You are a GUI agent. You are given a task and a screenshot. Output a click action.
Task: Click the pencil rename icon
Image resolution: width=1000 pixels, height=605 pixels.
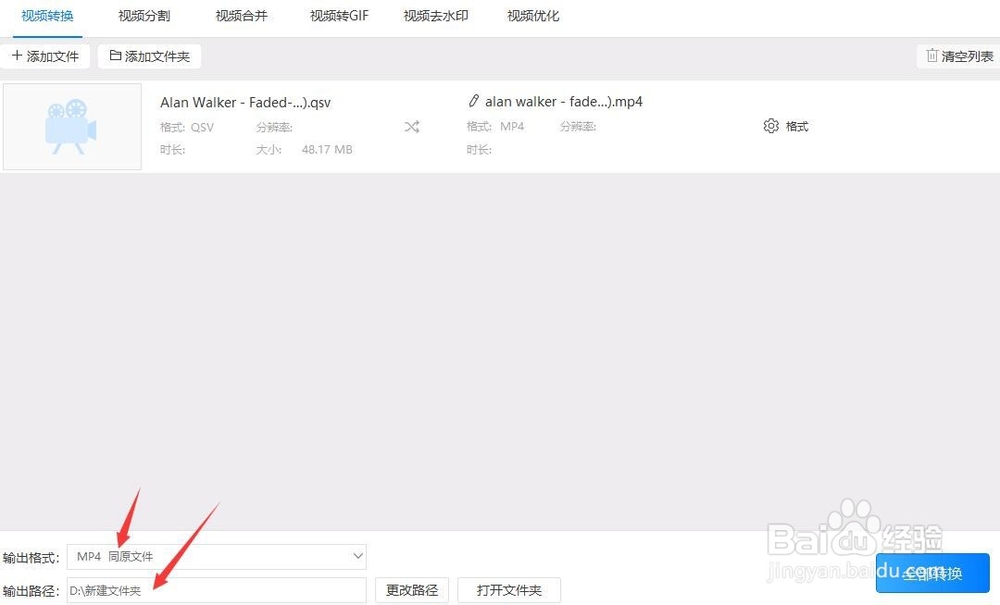473,101
